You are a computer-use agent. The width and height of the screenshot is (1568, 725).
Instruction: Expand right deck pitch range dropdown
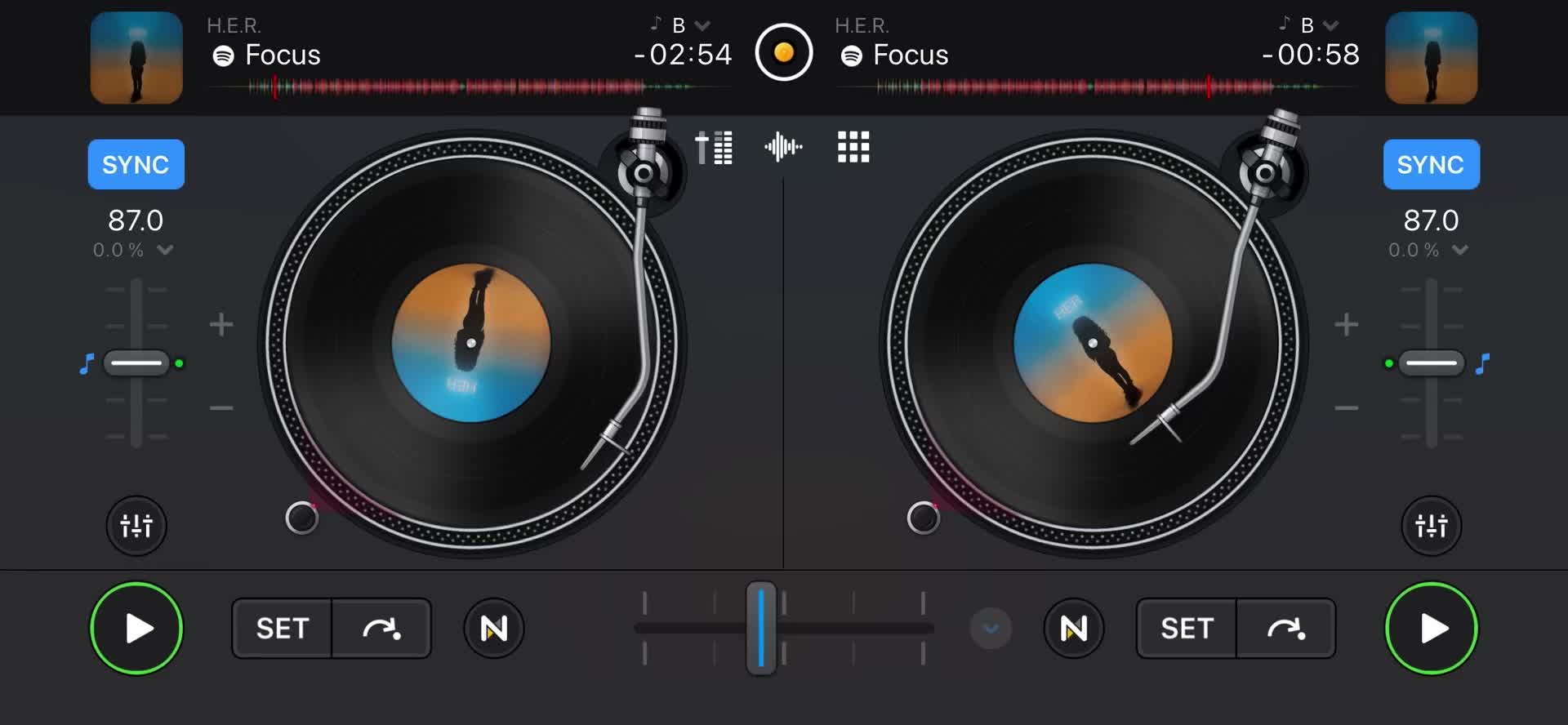click(x=1460, y=250)
